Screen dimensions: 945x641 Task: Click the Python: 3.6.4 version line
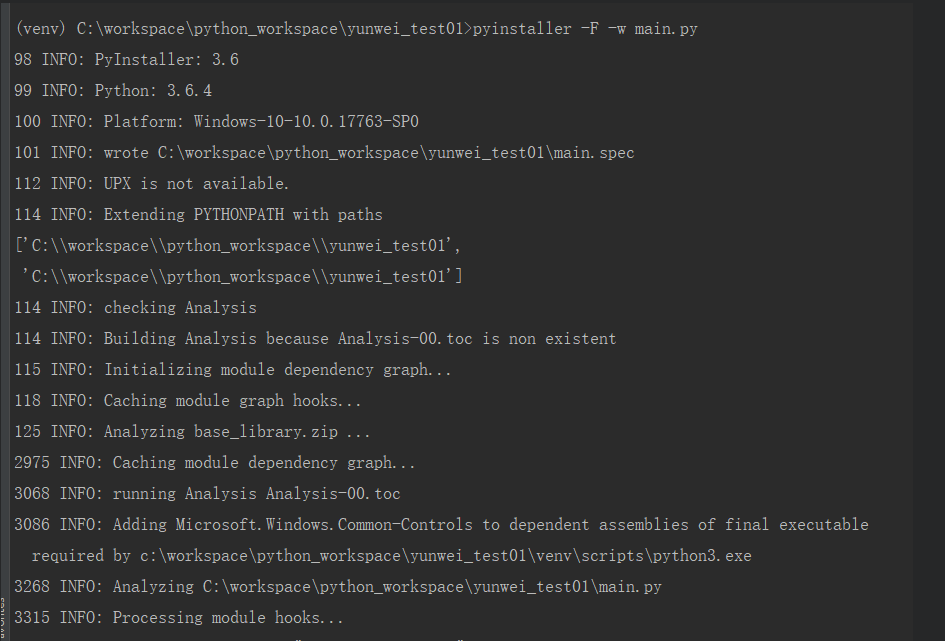click(113, 91)
